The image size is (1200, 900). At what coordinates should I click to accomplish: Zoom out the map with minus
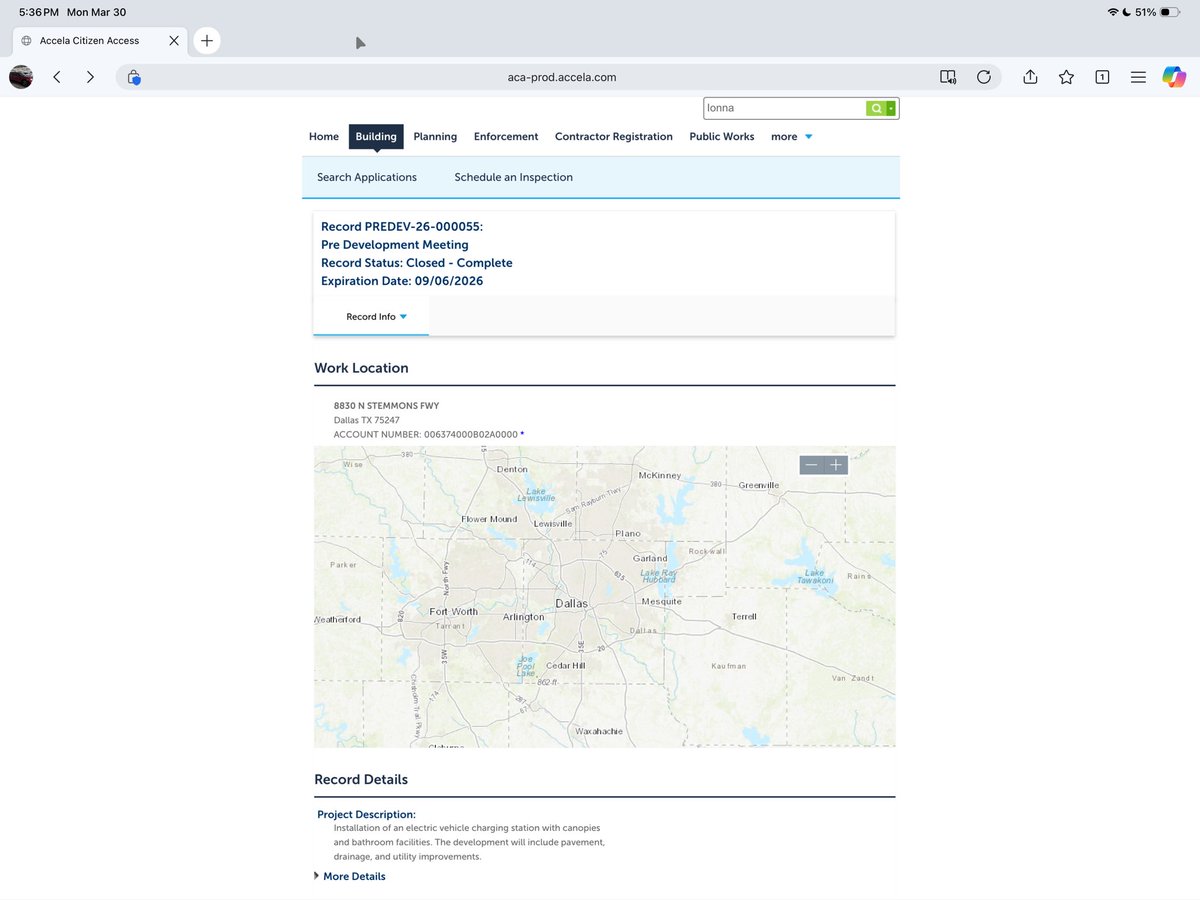tap(811, 465)
